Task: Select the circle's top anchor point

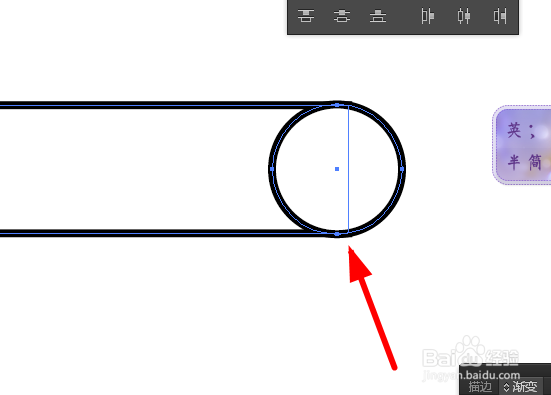Action: pos(337,105)
